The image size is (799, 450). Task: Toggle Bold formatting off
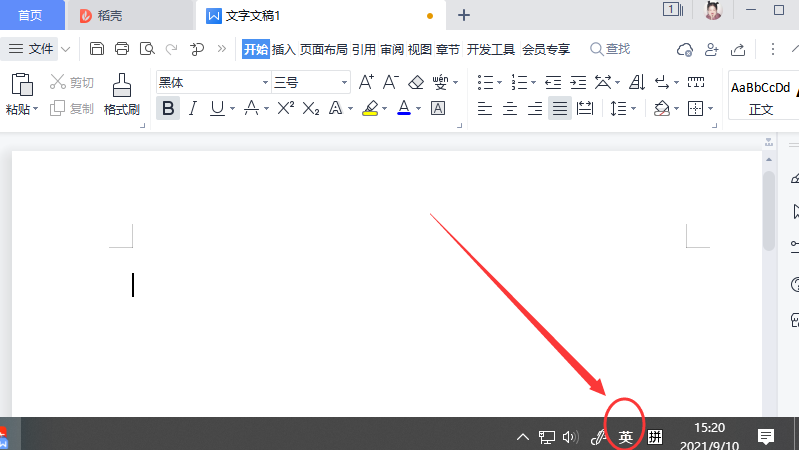[168, 108]
